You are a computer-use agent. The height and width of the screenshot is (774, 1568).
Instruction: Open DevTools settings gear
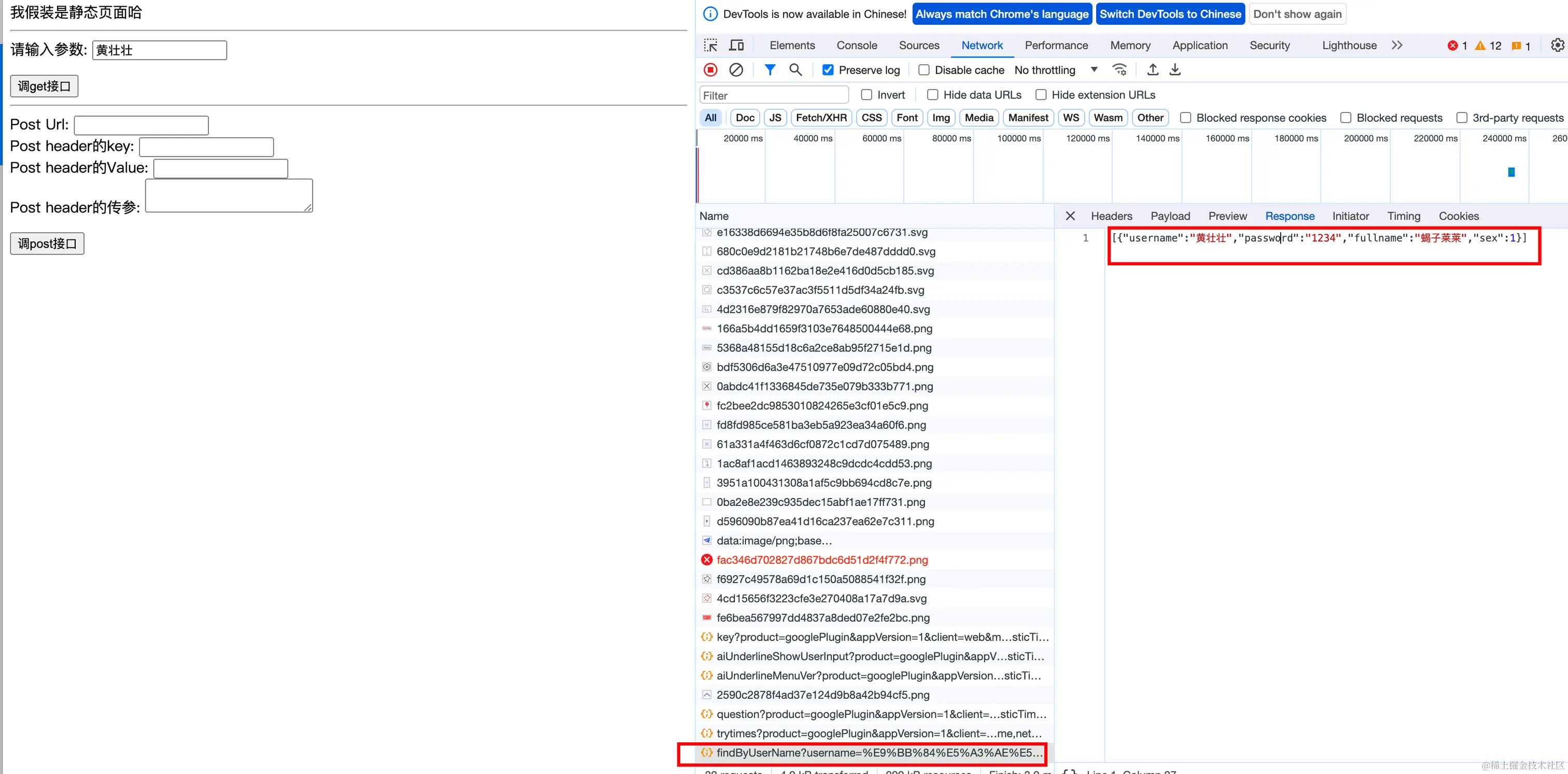tap(1557, 45)
